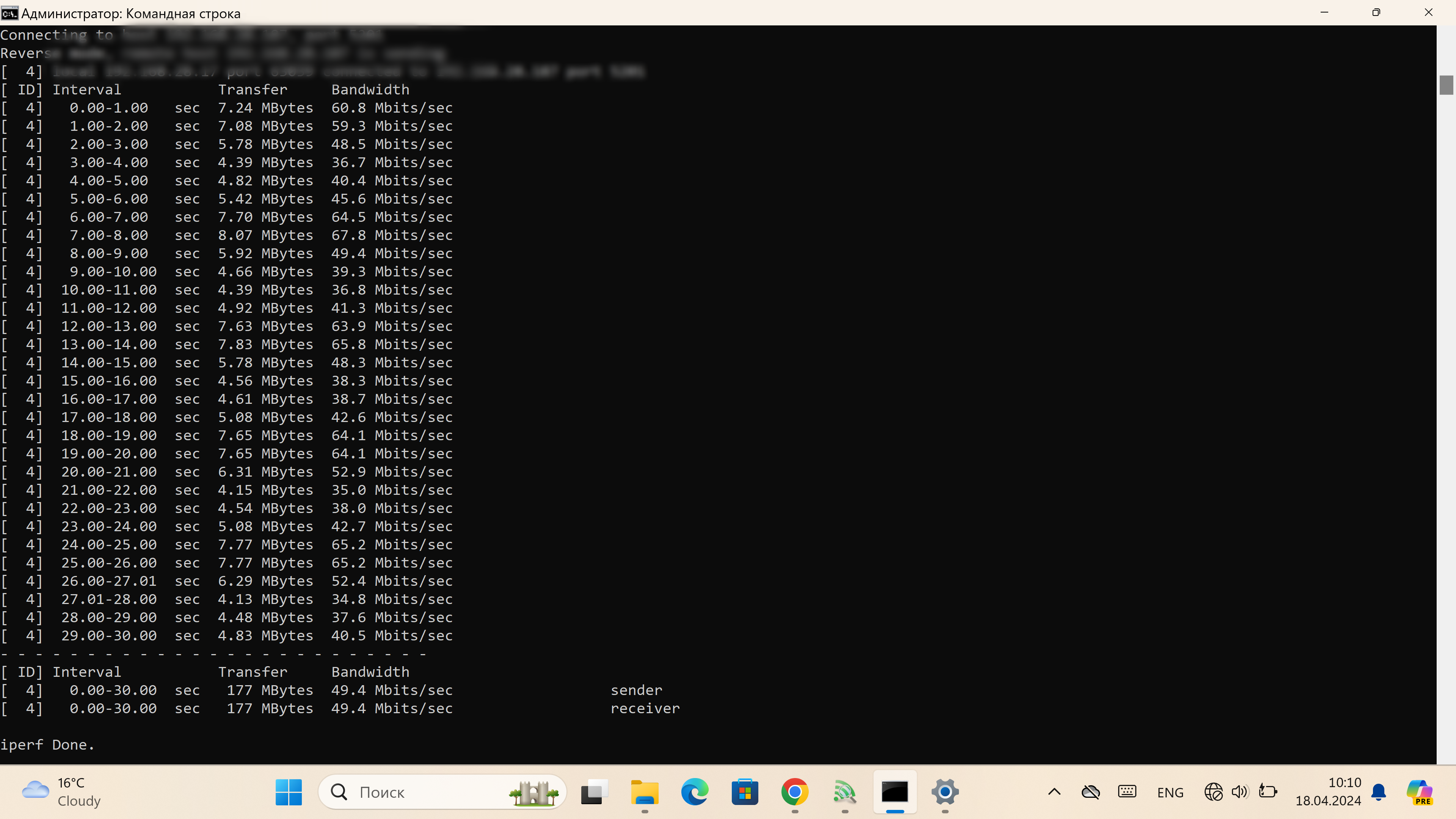Open the touch keyboard icon
Image resolution: width=1456 pixels, height=819 pixels.
pyautogui.click(x=1127, y=792)
